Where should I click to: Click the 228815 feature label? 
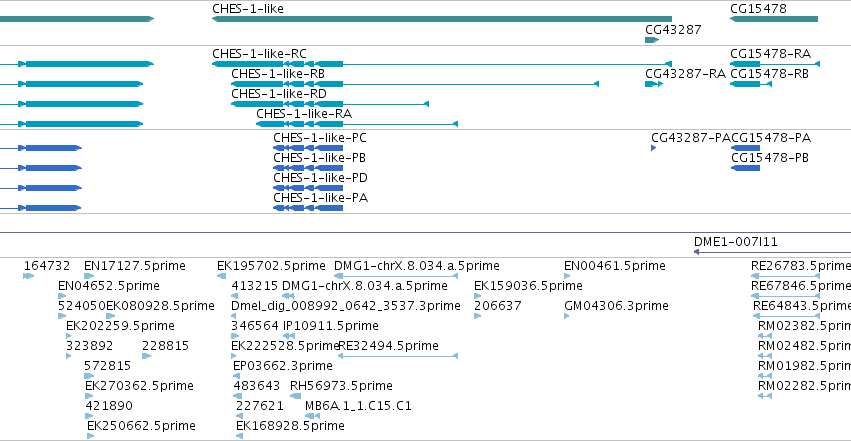[x=166, y=346]
